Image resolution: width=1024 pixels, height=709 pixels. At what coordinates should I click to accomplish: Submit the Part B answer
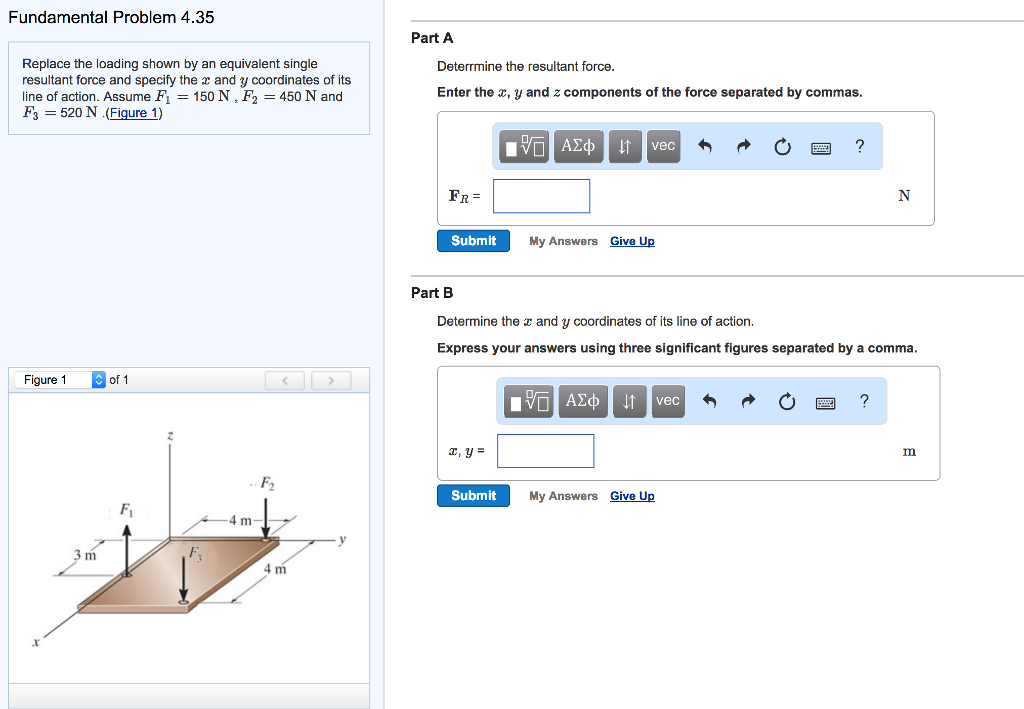(x=473, y=496)
